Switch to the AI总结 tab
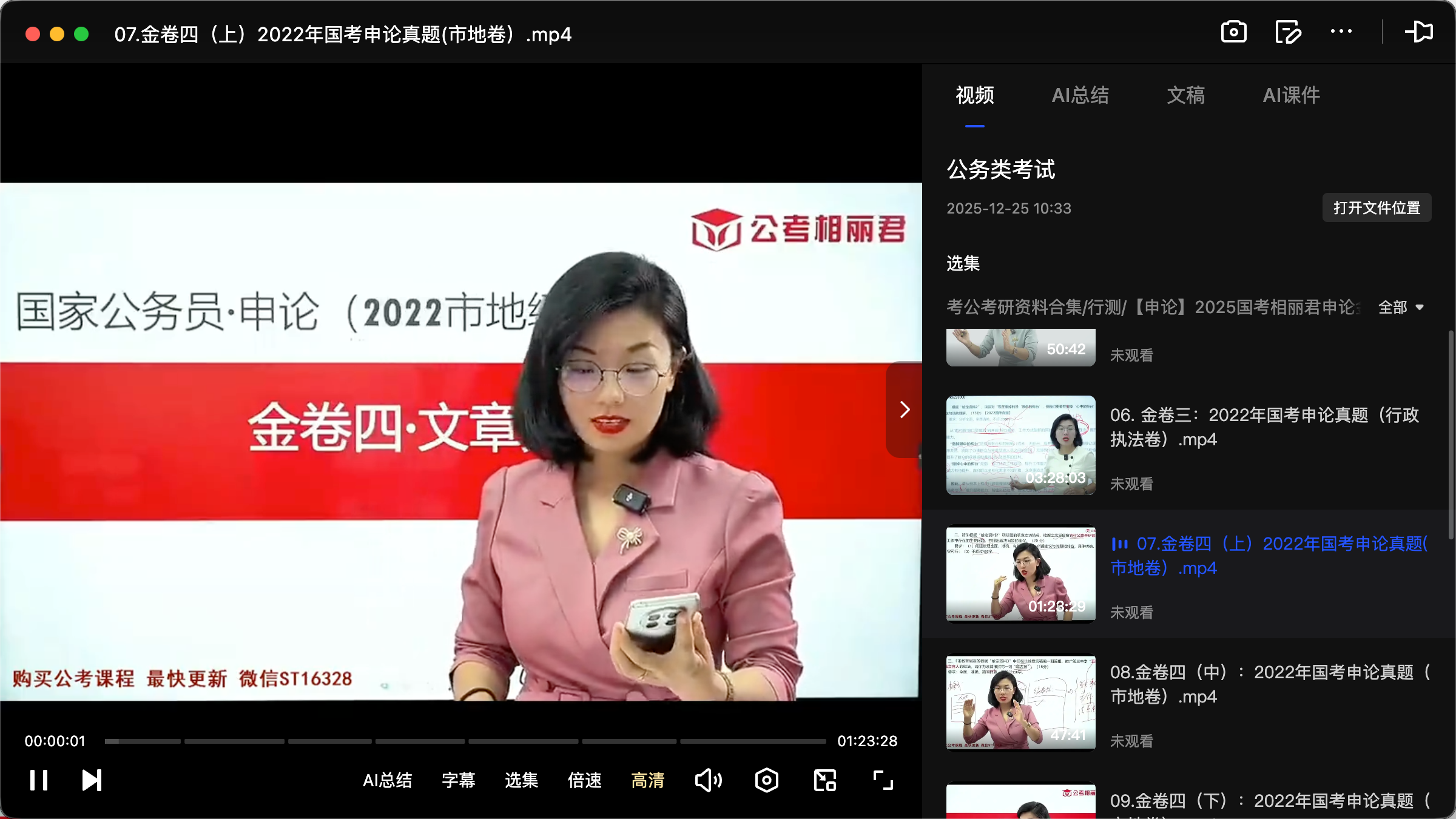The width and height of the screenshot is (1456, 819). [1080, 95]
